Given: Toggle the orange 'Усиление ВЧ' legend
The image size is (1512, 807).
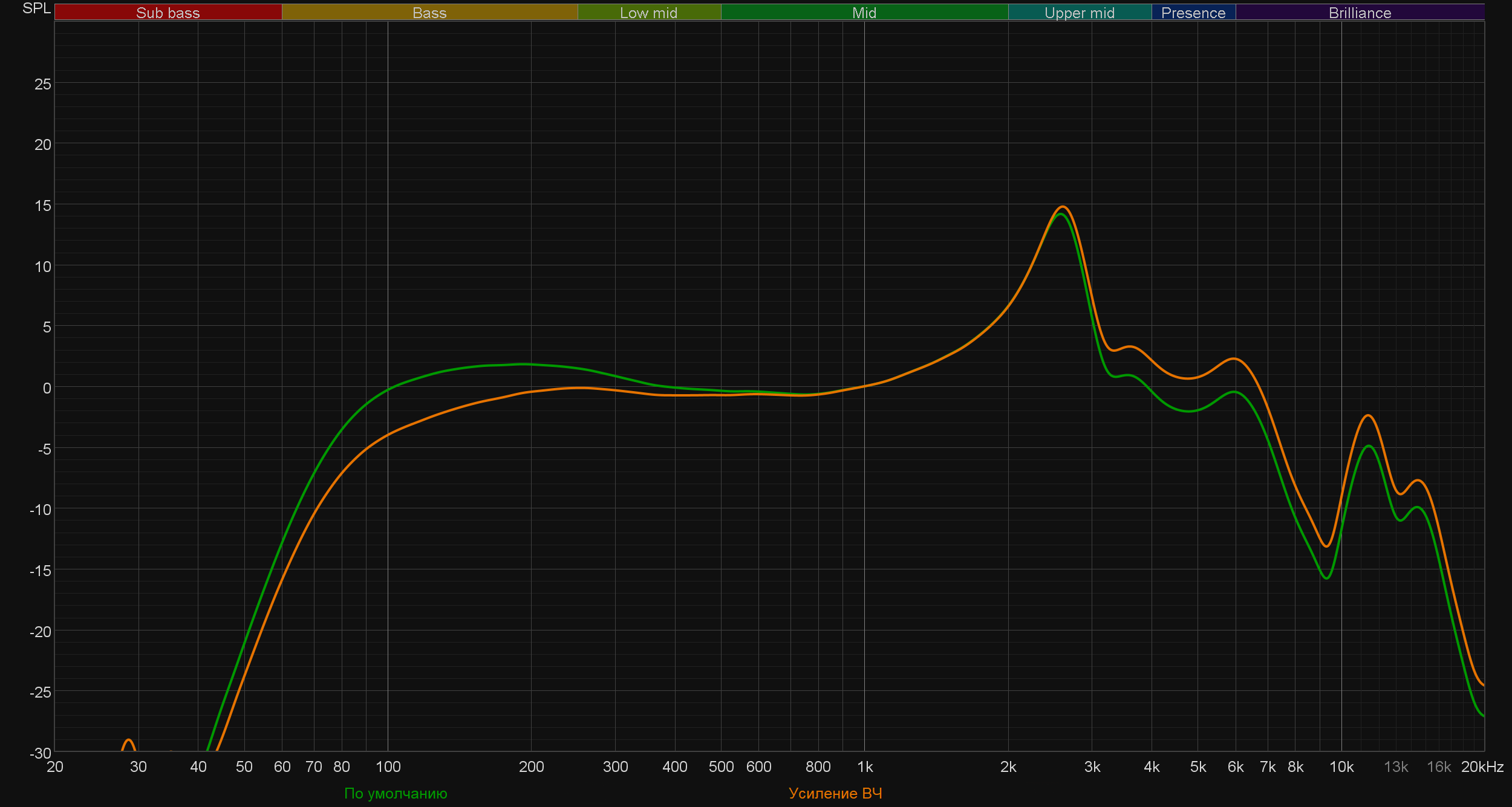Looking at the screenshot, I should coord(835,793).
